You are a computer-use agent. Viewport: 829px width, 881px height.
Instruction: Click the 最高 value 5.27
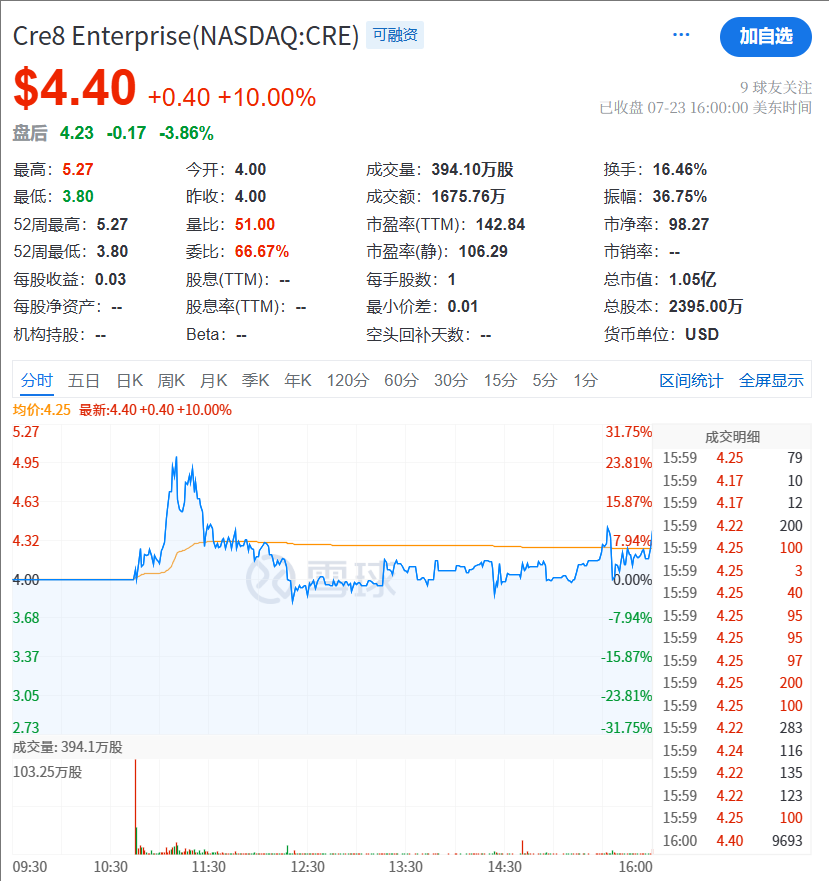click(x=78, y=169)
